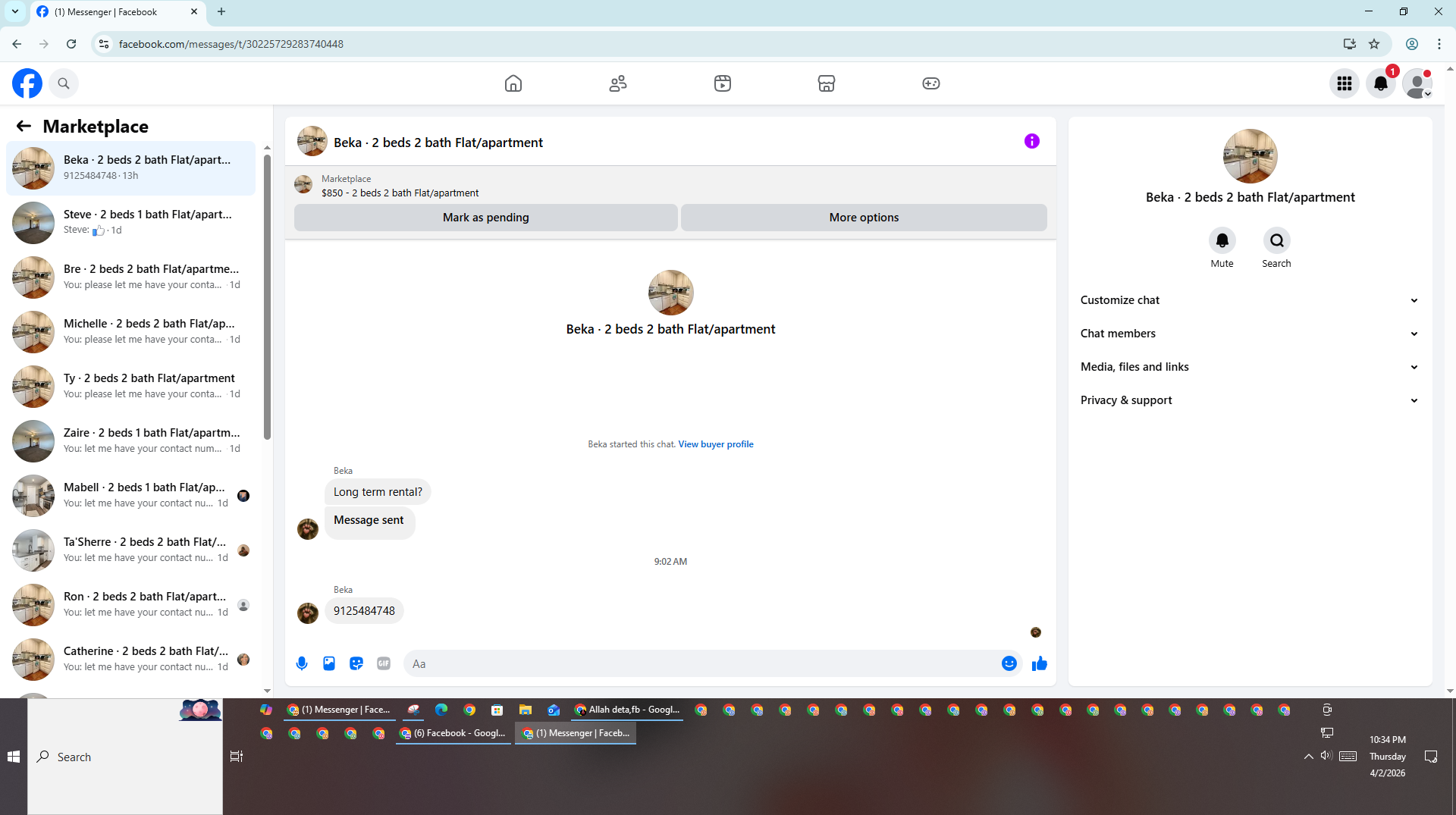Viewport: 1456px width, 815px height.
Task: Click the conversation list scrollbar
Action: pyautogui.click(x=267, y=296)
